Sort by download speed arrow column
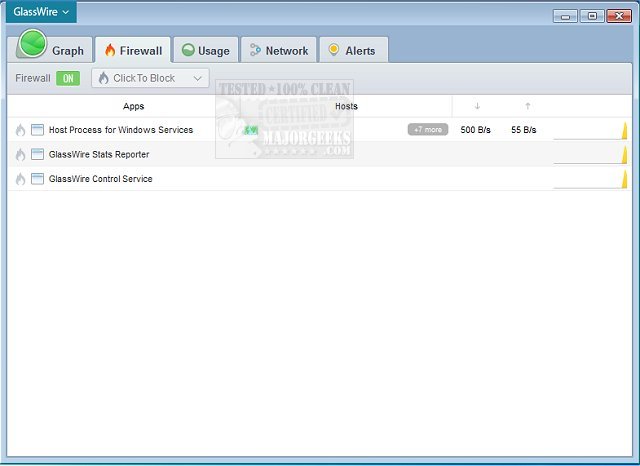640x466 pixels. click(477, 106)
